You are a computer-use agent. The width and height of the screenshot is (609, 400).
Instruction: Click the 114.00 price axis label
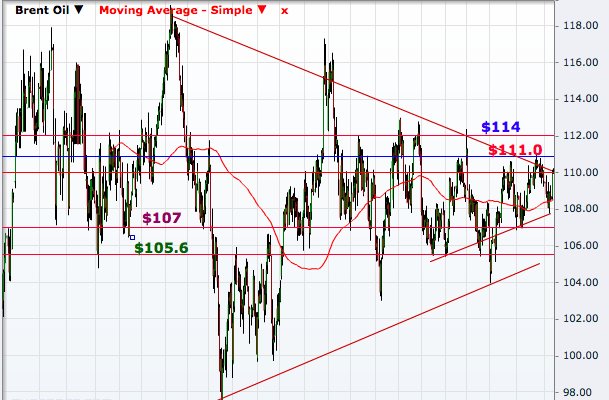click(581, 99)
